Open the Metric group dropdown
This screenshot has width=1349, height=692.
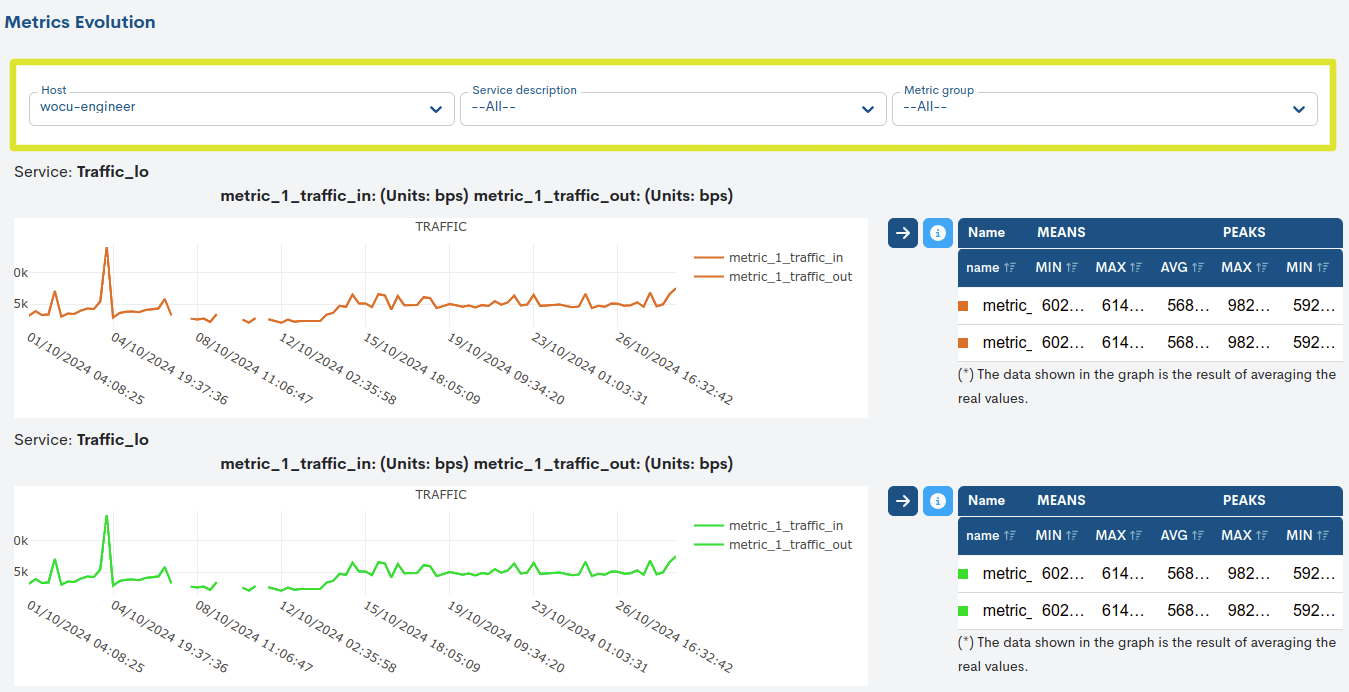[x=1104, y=108]
